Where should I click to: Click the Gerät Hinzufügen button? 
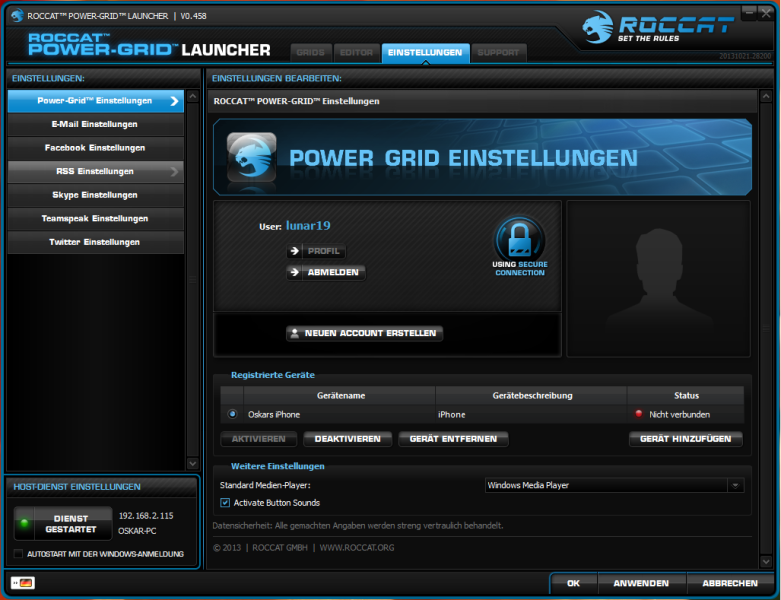click(686, 439)
